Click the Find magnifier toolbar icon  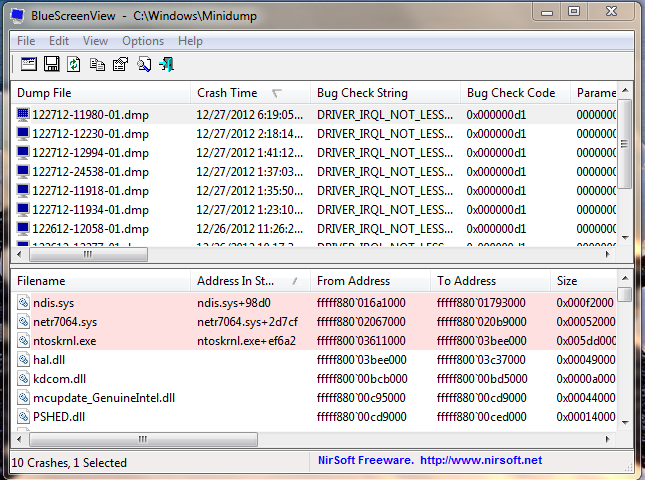click(x=144, y=64)
